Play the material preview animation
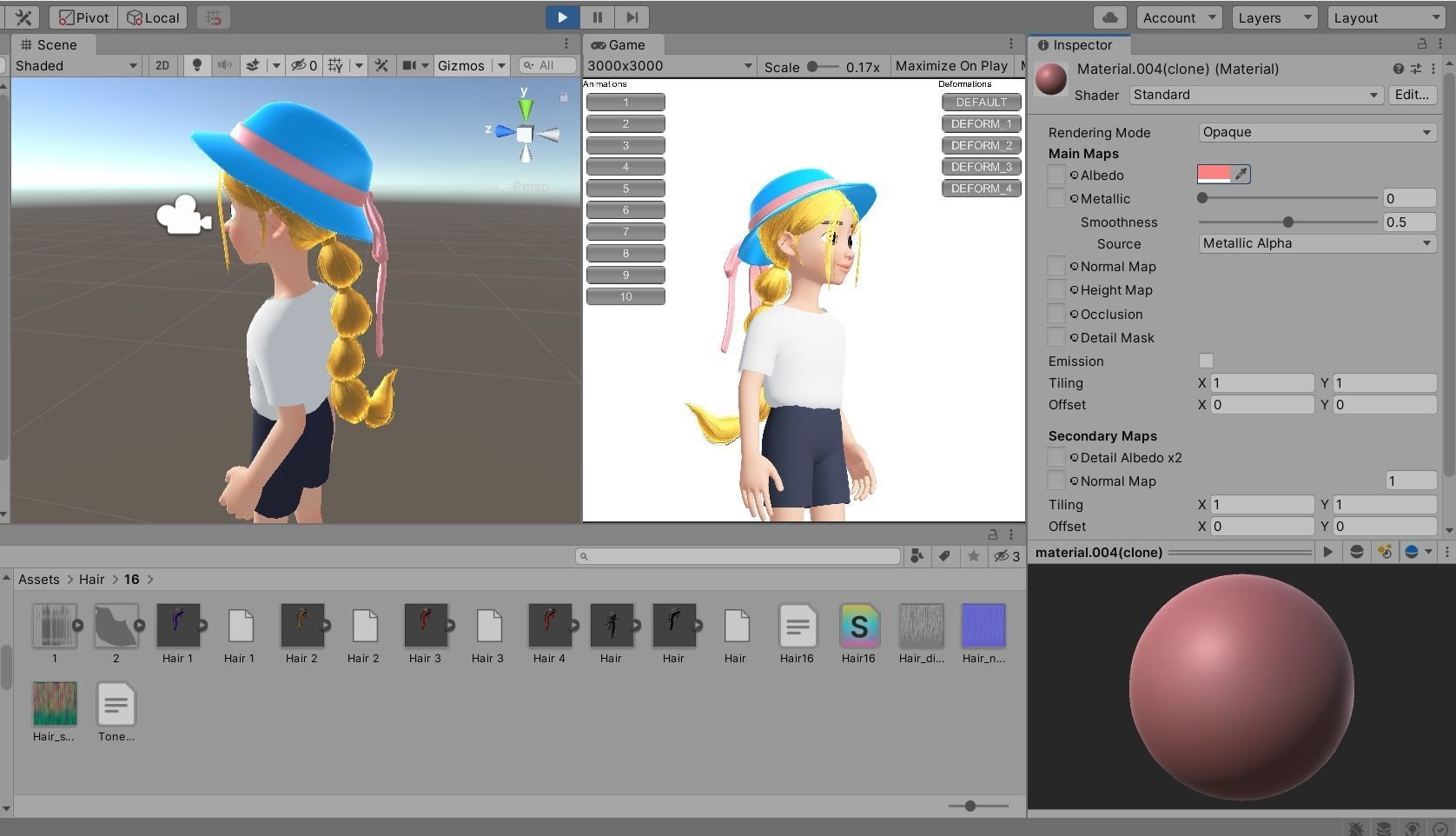This screenshot has width=1456, height=836. (1327, 552)
